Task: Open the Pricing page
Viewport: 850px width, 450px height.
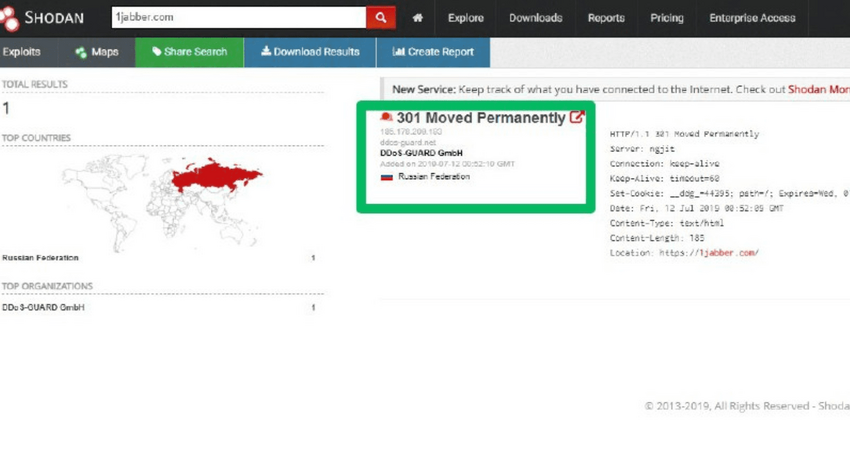Action: tap(667, 18)
